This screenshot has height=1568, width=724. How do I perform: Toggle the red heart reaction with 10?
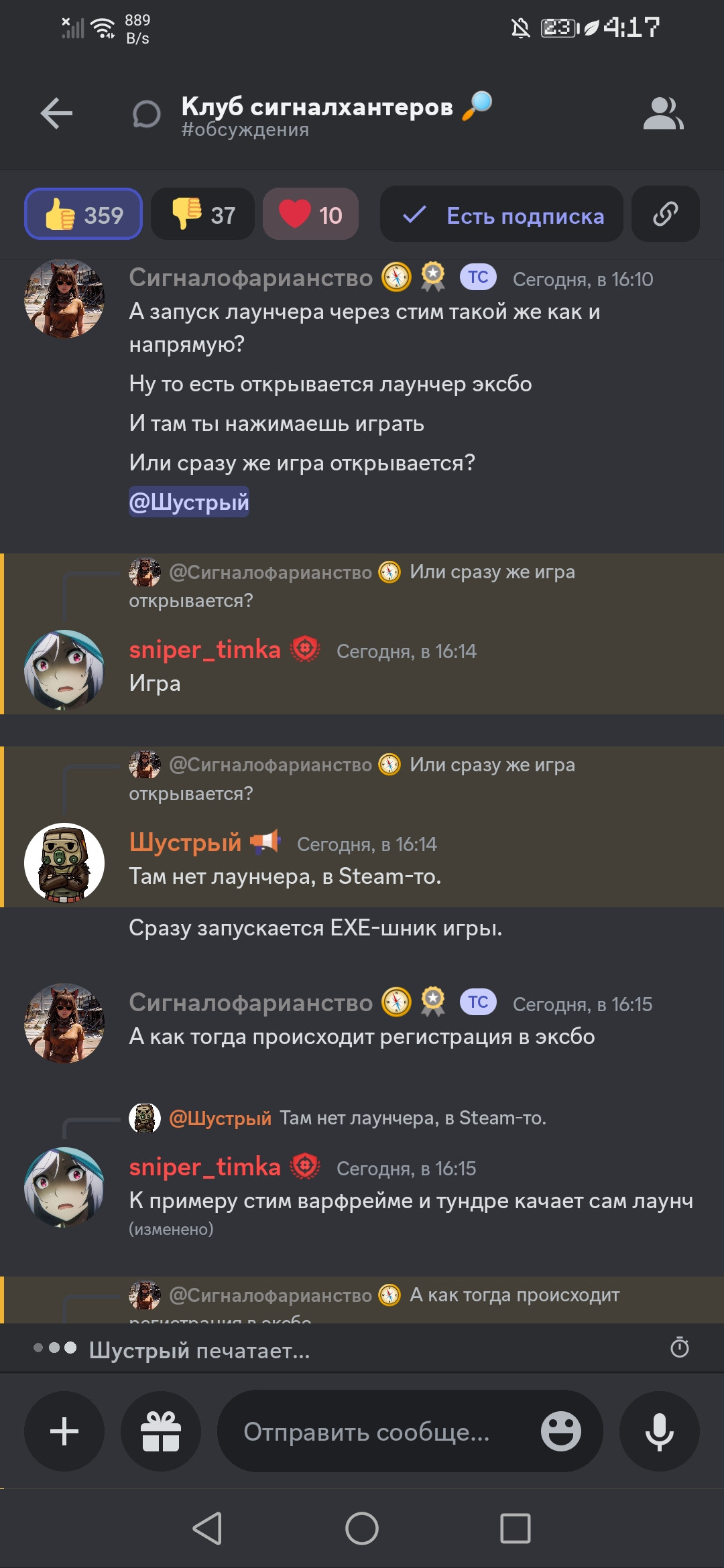point(310,214)
